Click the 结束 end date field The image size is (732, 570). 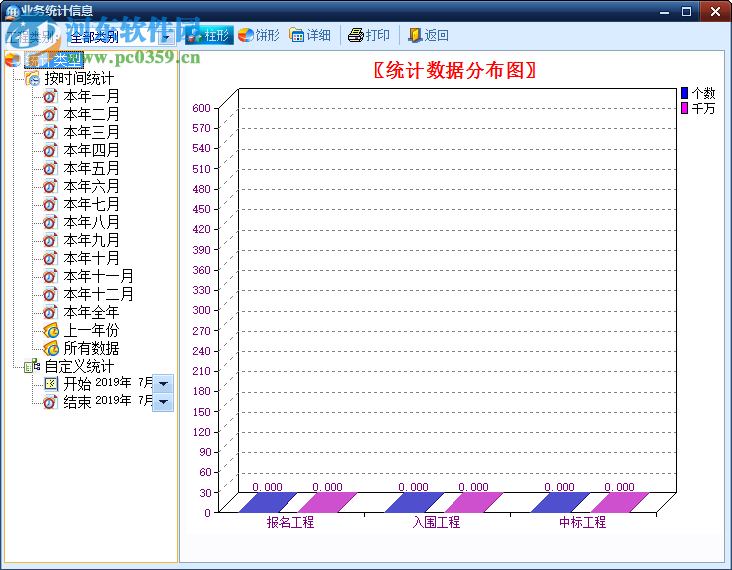click(124, 401)
